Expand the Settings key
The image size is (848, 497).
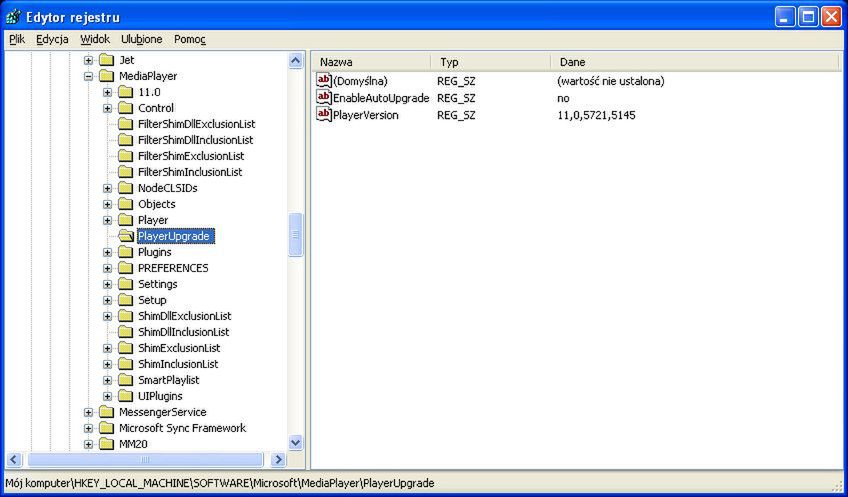[x=107, y=284]
